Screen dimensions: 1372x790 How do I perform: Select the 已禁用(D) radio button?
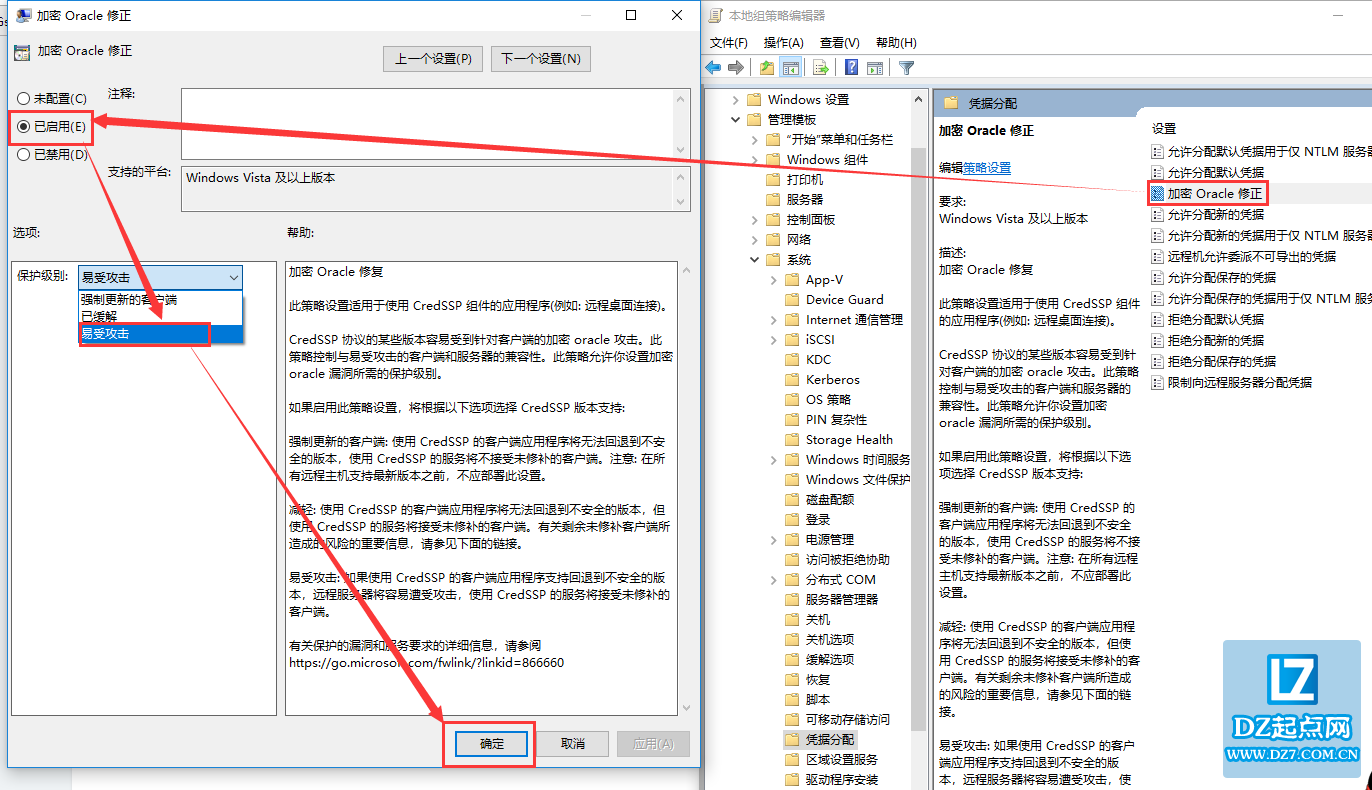24,154
